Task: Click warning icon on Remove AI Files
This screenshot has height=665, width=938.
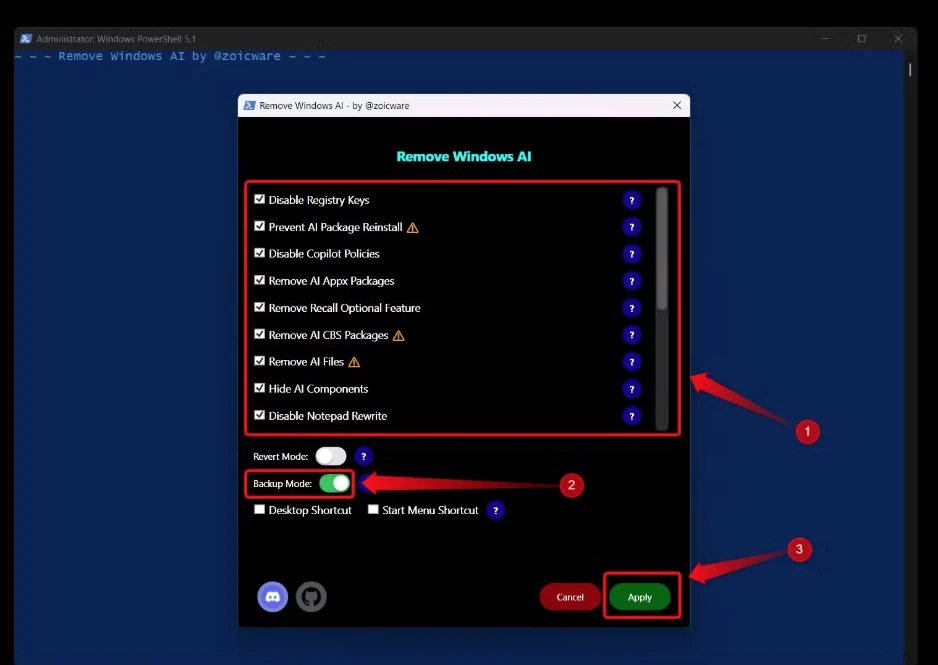Action: [354, 362]
